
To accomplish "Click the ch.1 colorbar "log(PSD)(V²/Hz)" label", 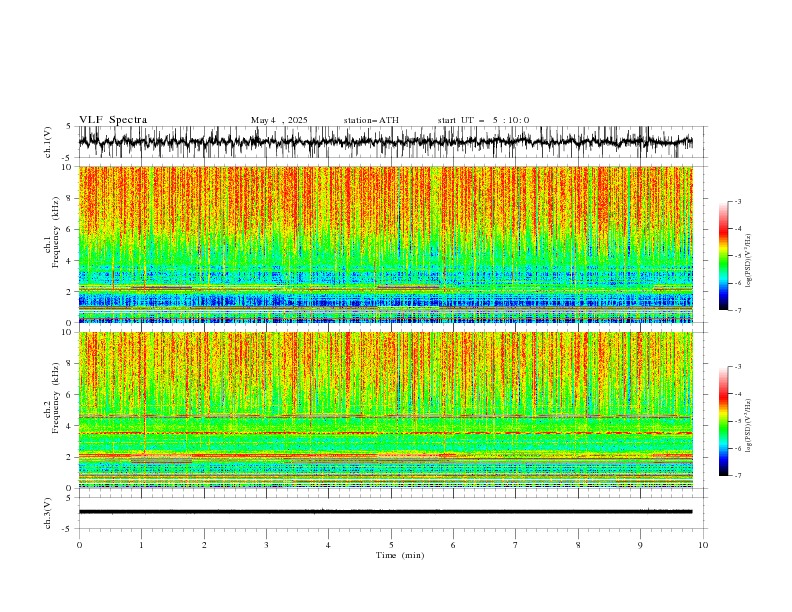I will (x=748, y=261).
